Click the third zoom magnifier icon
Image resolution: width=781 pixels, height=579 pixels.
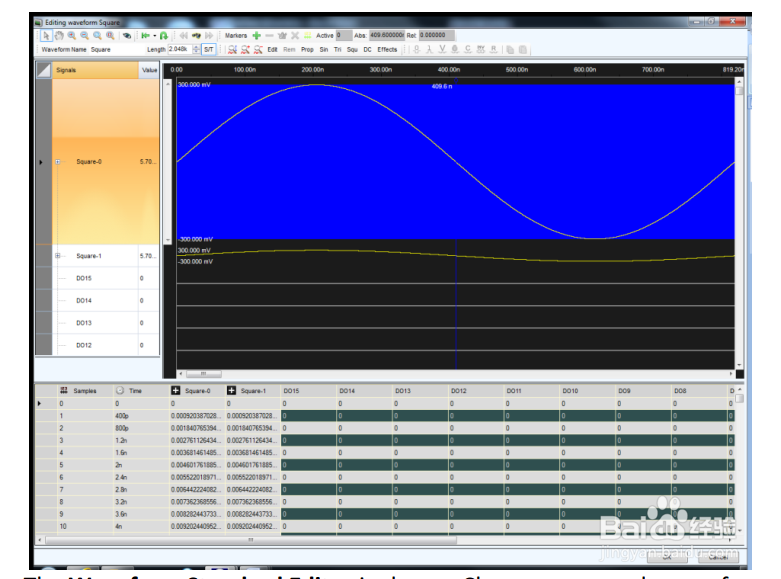coord(98,35)
